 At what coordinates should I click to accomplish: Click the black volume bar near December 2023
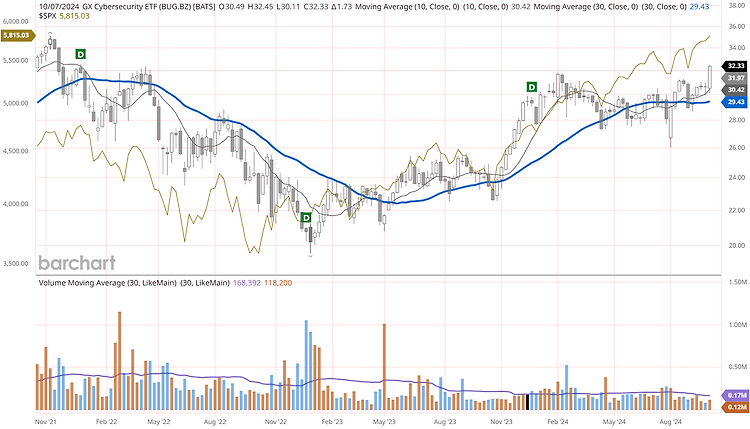[528, 402]
